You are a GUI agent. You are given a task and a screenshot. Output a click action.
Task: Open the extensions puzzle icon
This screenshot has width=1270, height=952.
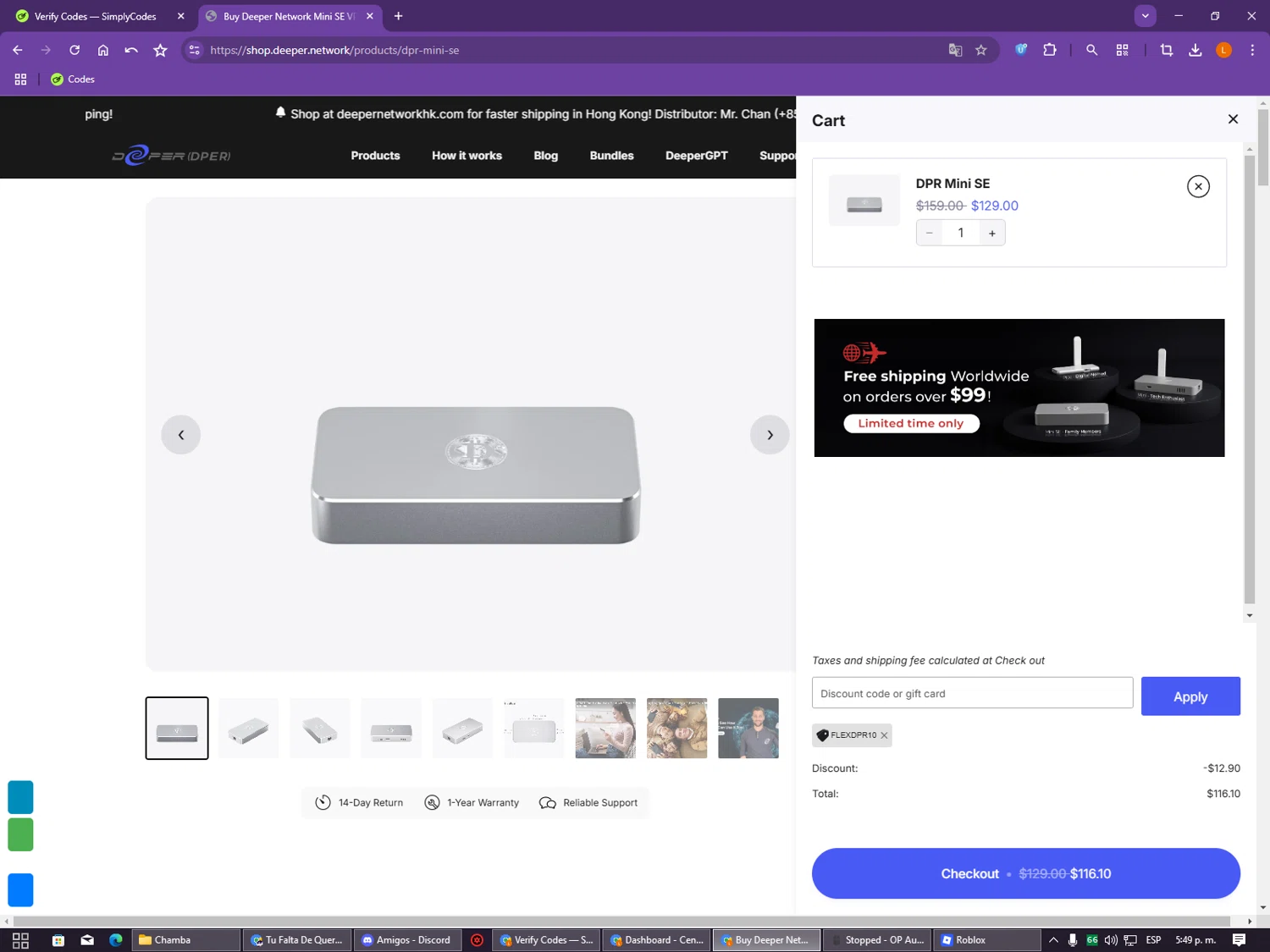(1050, 50)
